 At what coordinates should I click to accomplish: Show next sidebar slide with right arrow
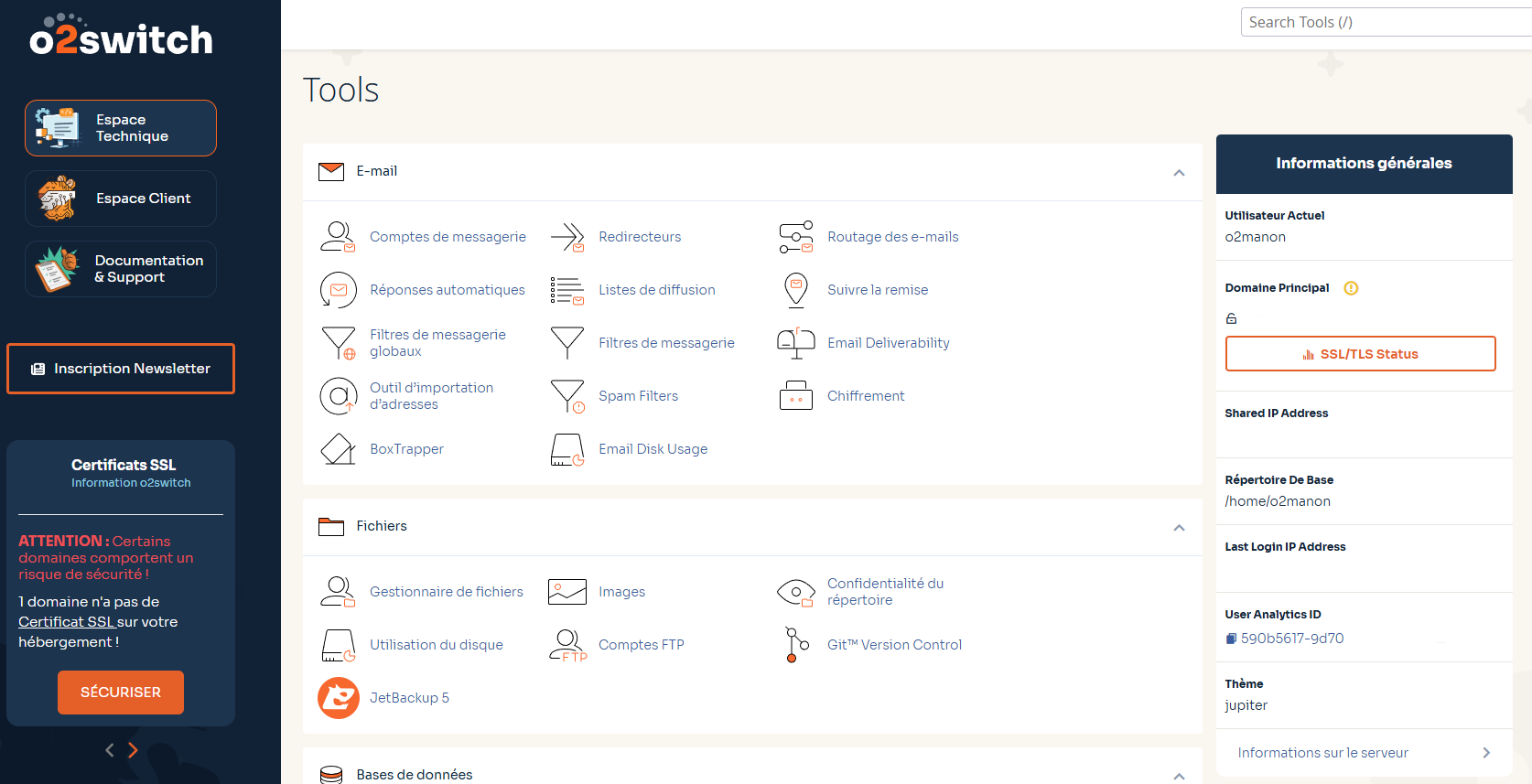pyautogui.click(x=133, y=750)
